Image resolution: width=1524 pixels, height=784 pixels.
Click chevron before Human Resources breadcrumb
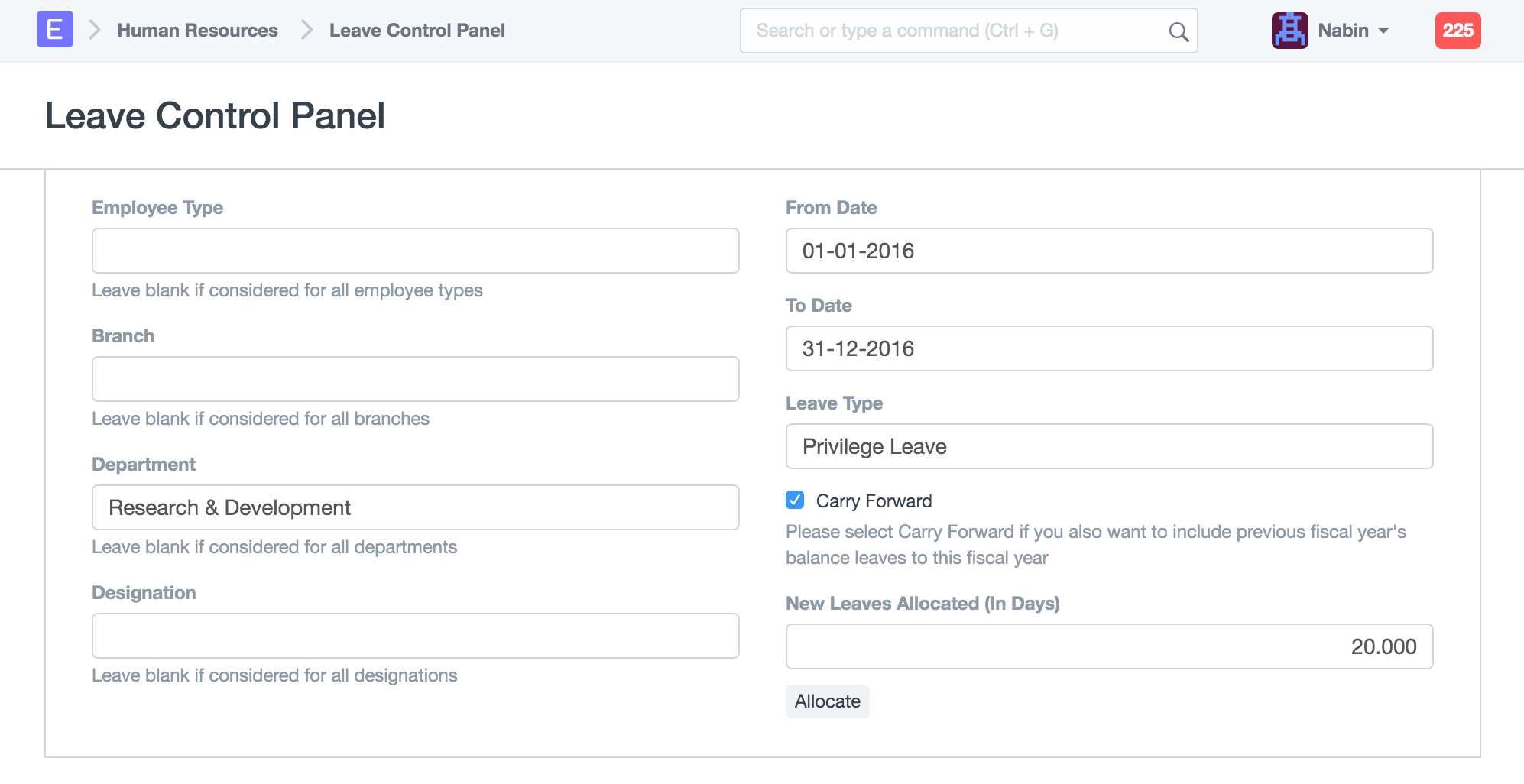95,31
